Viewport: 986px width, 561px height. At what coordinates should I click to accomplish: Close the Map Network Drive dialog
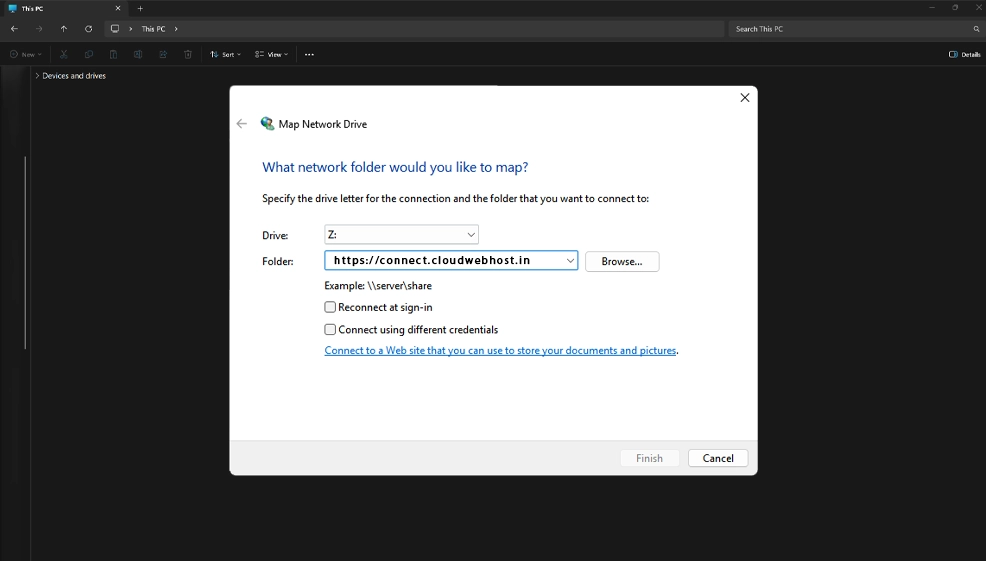click(745, 97)
